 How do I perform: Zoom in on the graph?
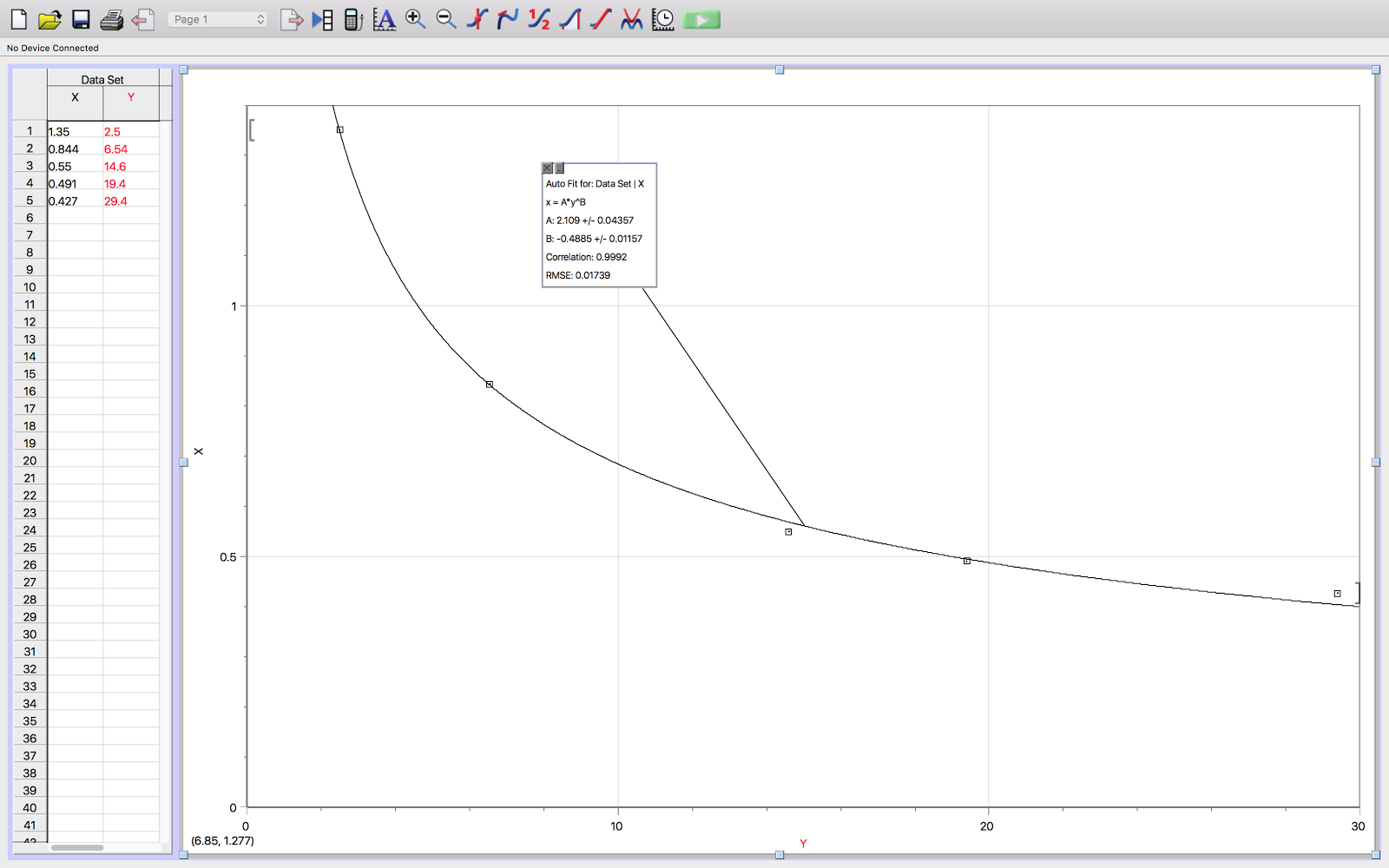[x=415, y=18]
